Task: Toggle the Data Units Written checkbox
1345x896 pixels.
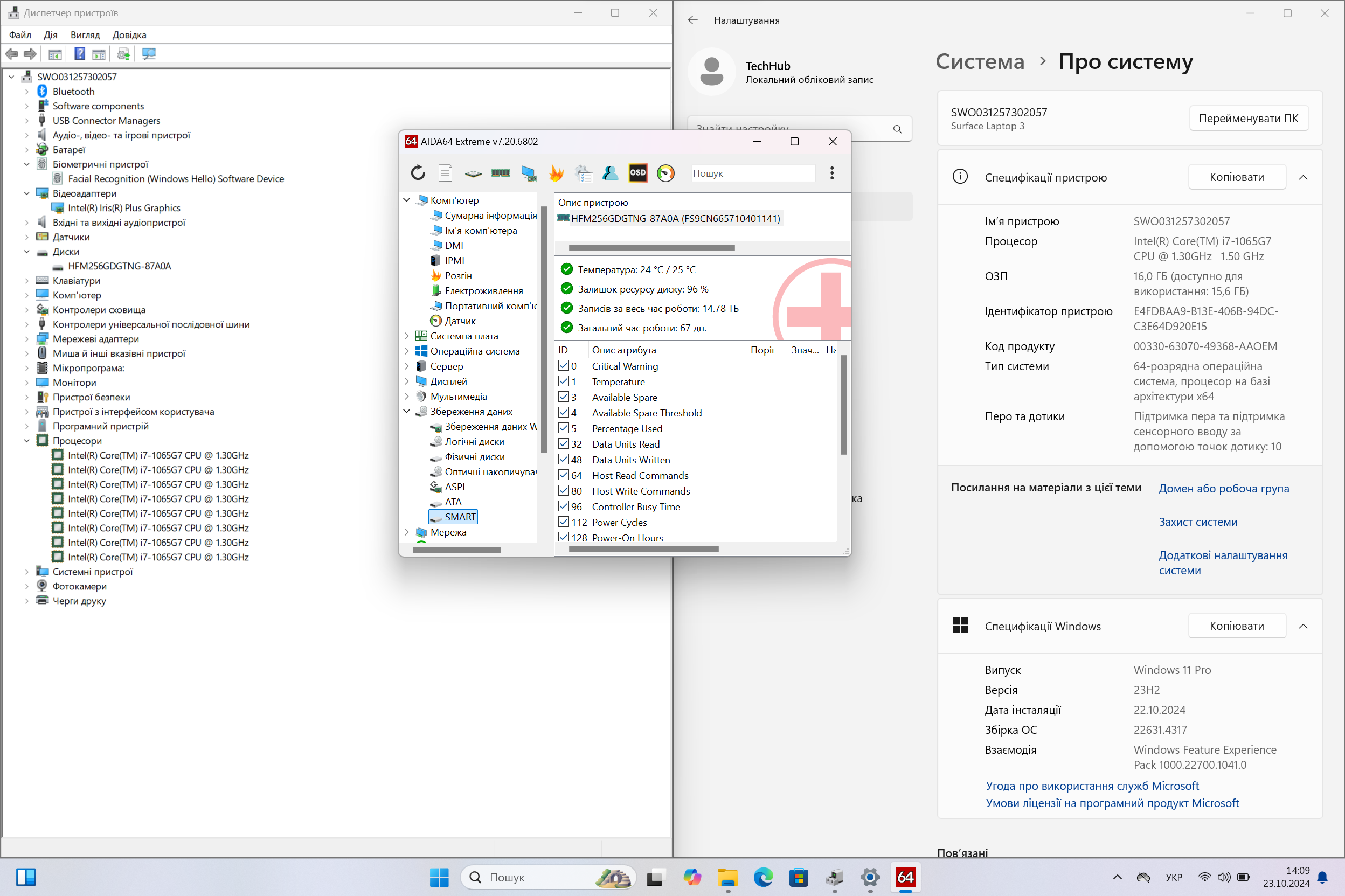Action: tap(563, 459)
